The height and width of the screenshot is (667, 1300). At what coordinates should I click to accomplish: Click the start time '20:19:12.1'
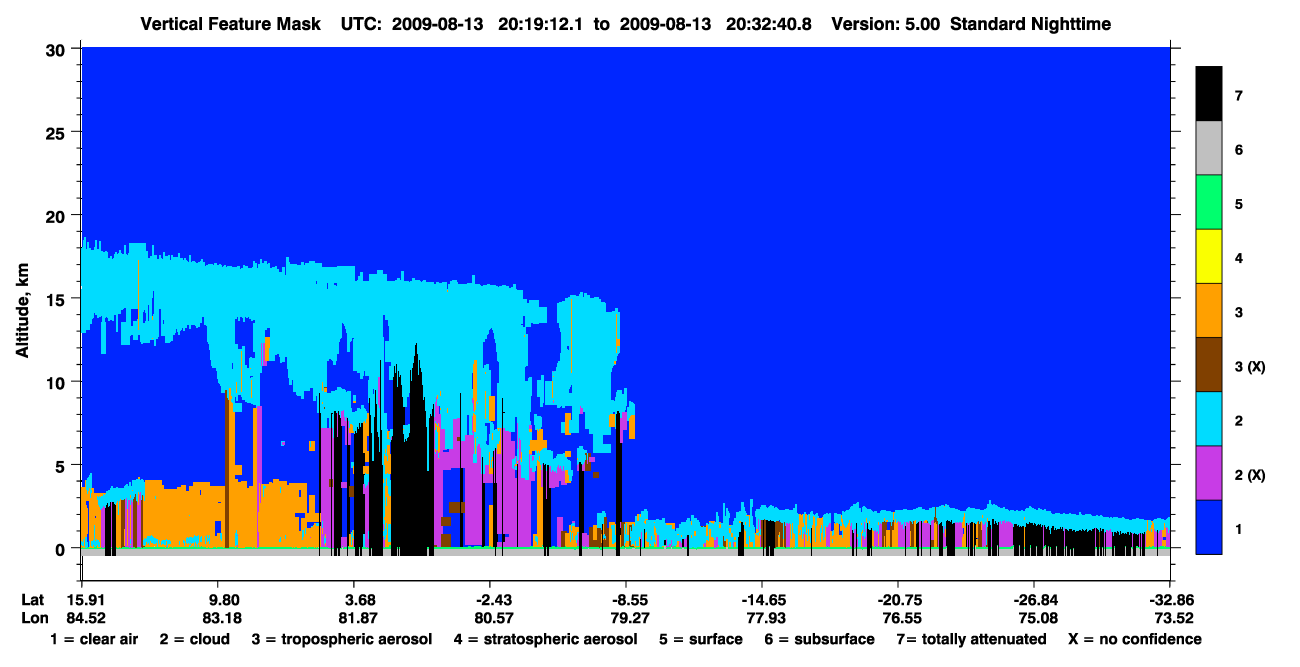point(544,24)
